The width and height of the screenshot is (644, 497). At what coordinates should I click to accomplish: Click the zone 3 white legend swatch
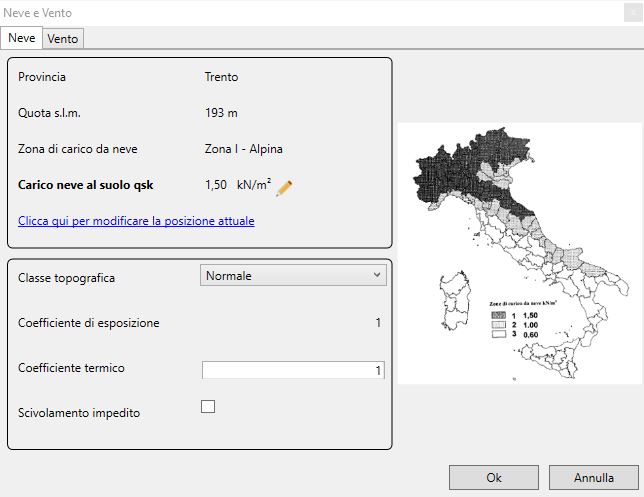point(498,334)
